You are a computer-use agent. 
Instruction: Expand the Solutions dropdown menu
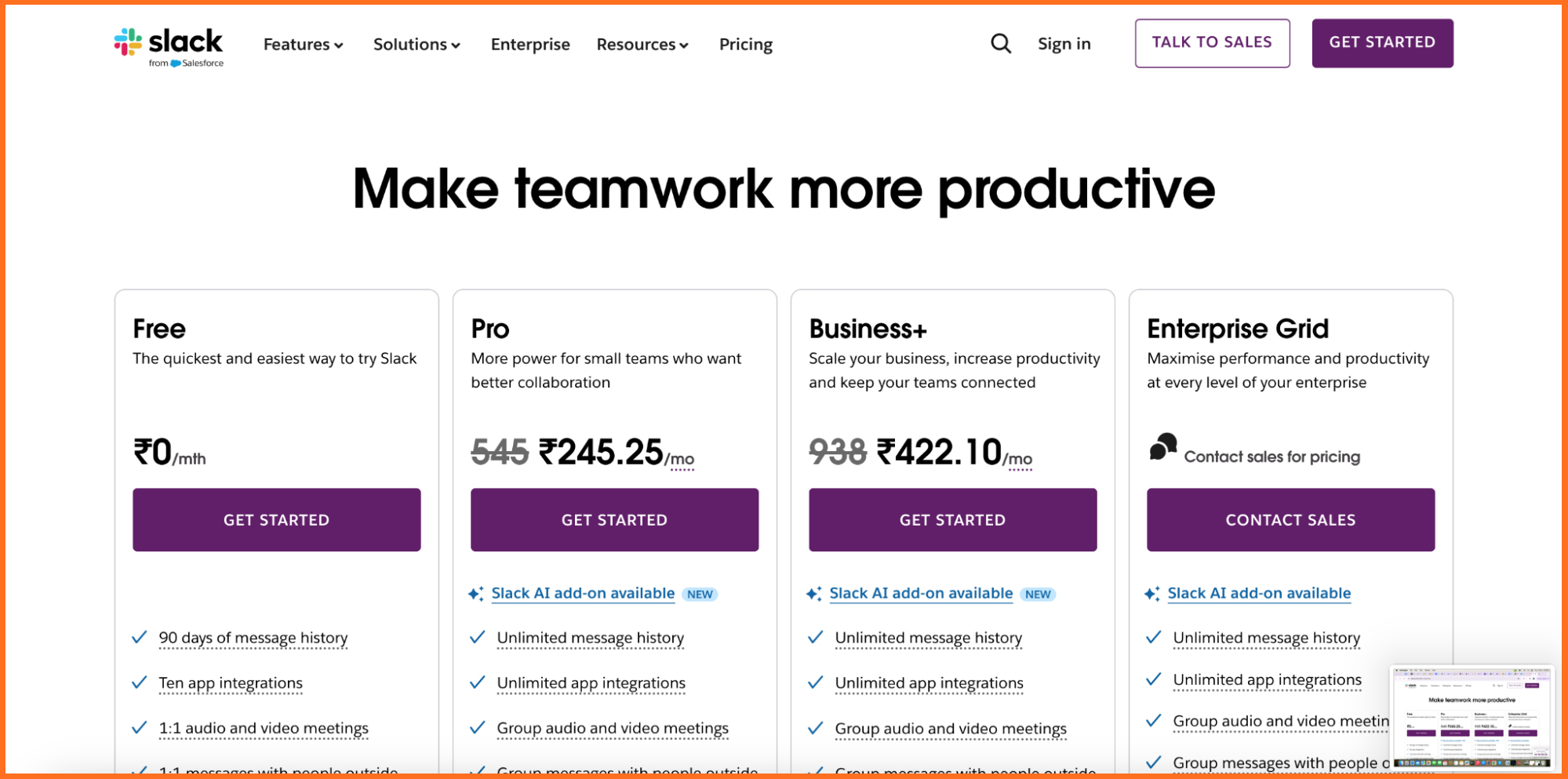417,45
